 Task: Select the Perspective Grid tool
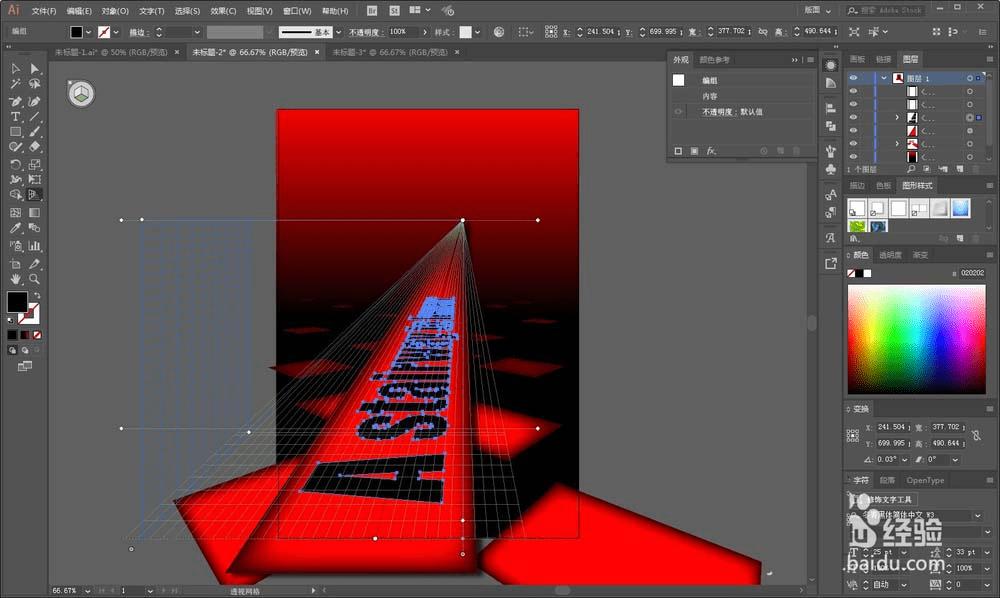34,195
